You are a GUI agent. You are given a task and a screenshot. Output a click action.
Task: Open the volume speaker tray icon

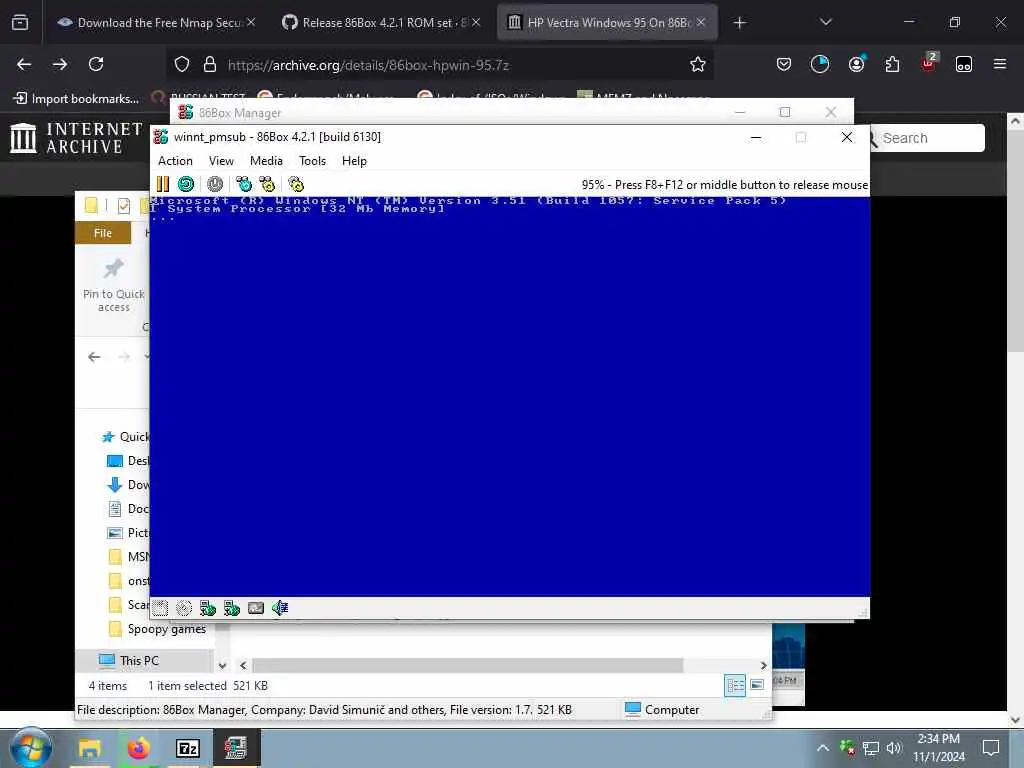(x=894, y=748)
